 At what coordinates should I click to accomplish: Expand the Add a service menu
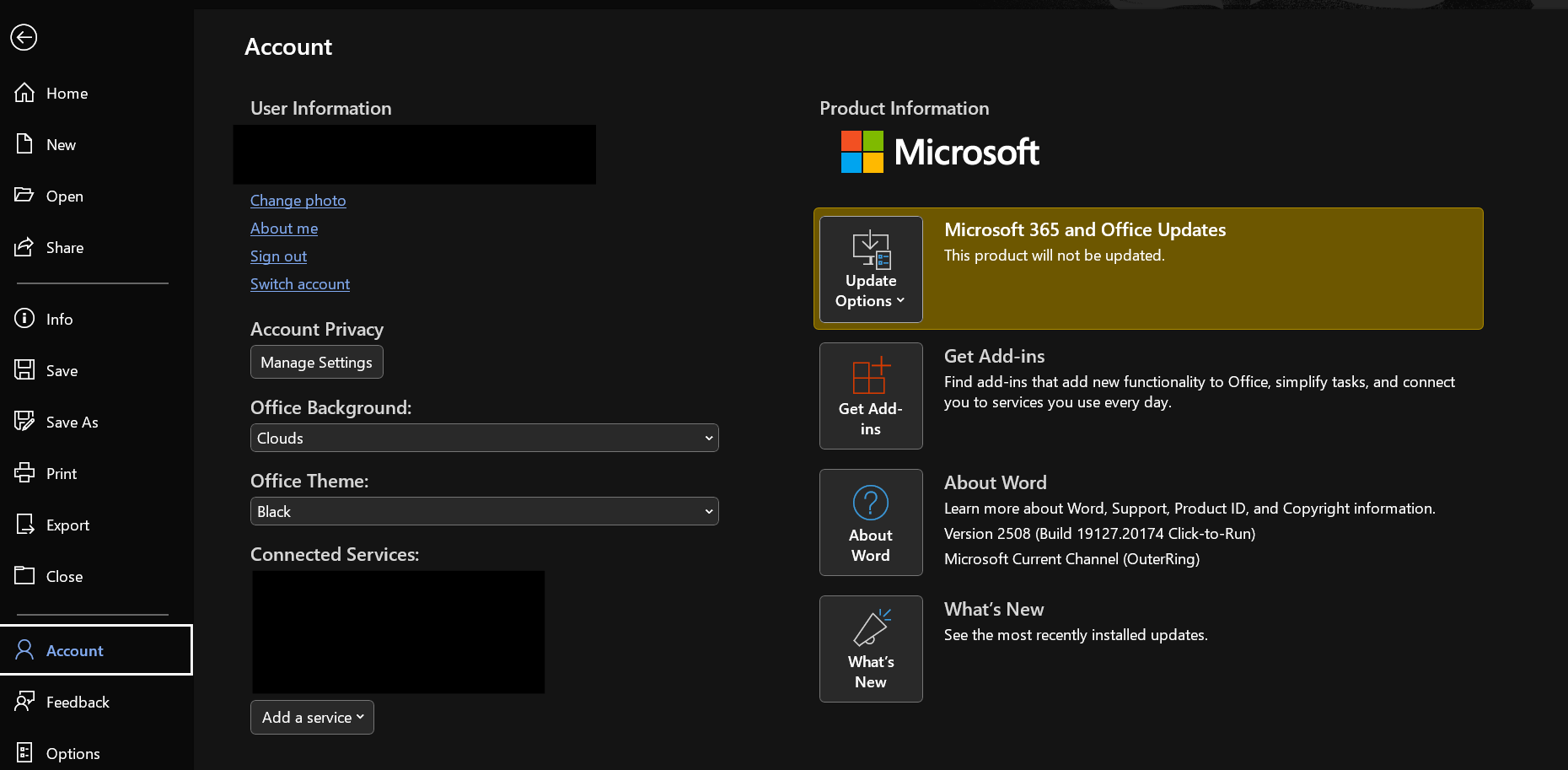point(312,717)
